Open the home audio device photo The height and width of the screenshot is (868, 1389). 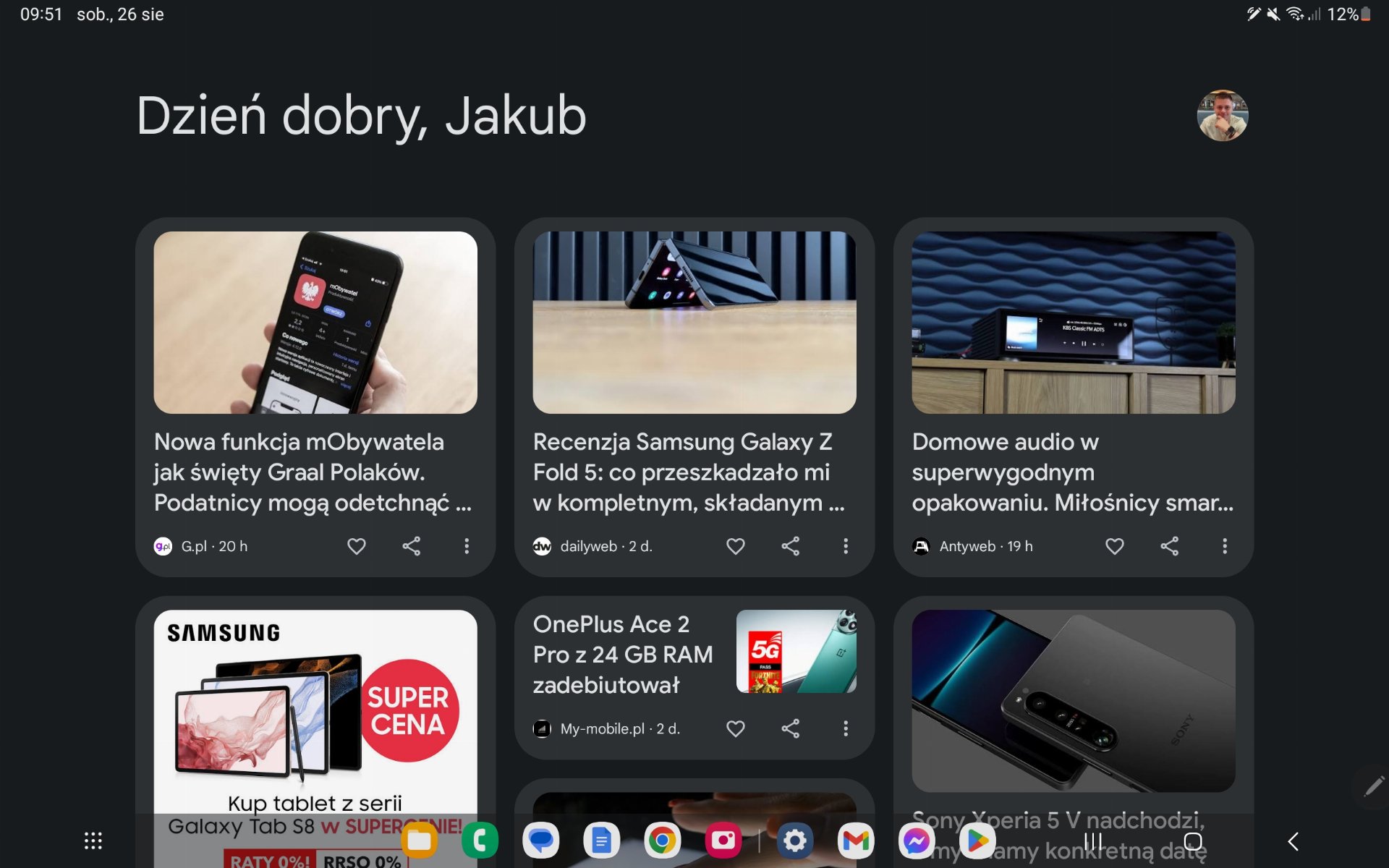point(1074,323)
